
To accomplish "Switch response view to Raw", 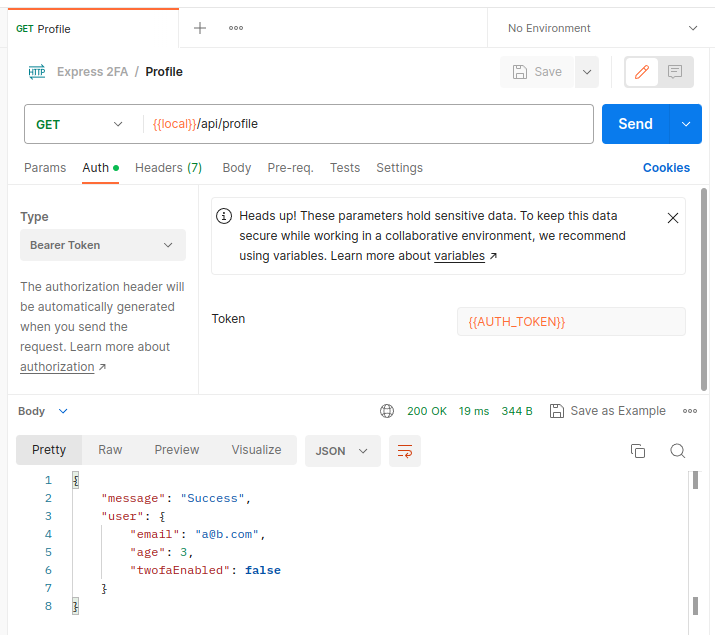I will 110,450.
